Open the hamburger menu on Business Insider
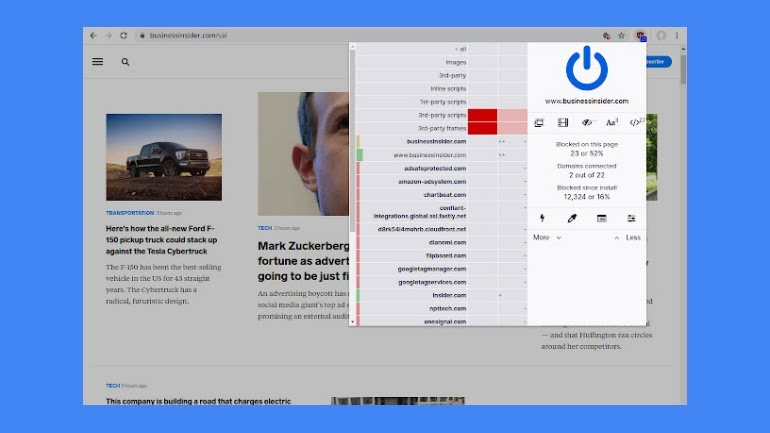770x433 pixels. [98, 61]
